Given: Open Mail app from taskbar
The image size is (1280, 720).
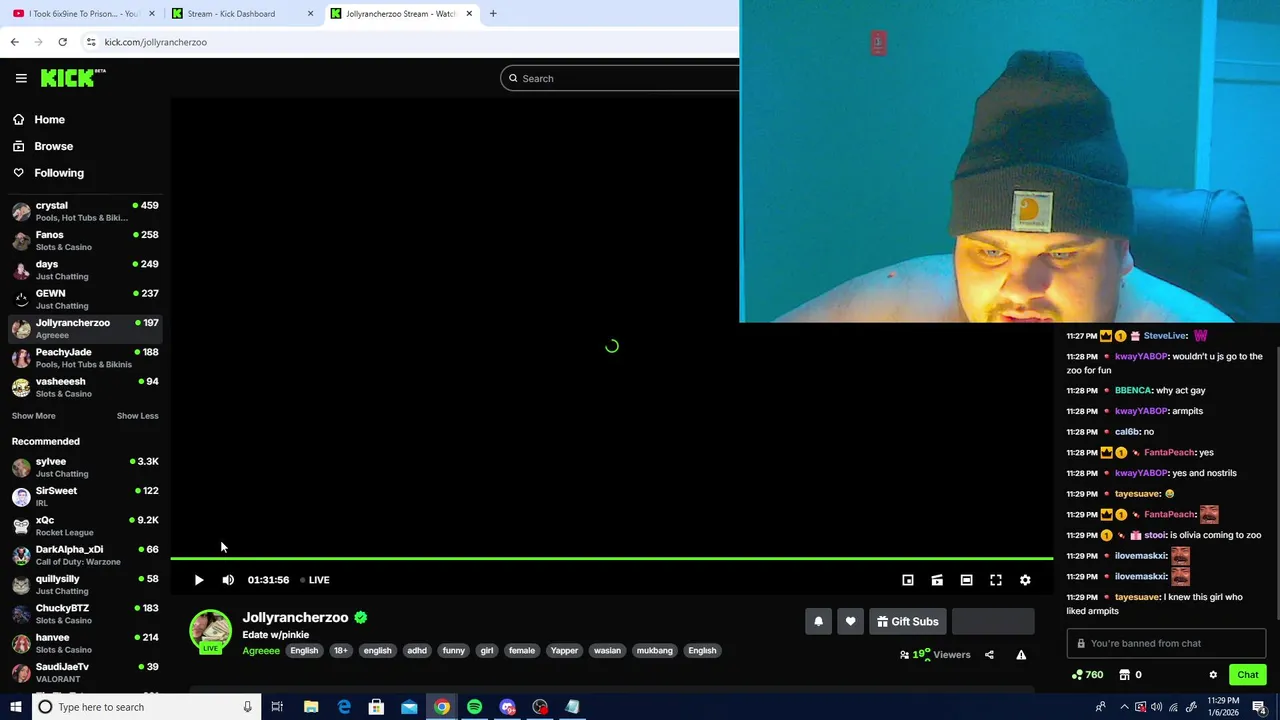Looking at the screenshot, I should pos(409,707).
